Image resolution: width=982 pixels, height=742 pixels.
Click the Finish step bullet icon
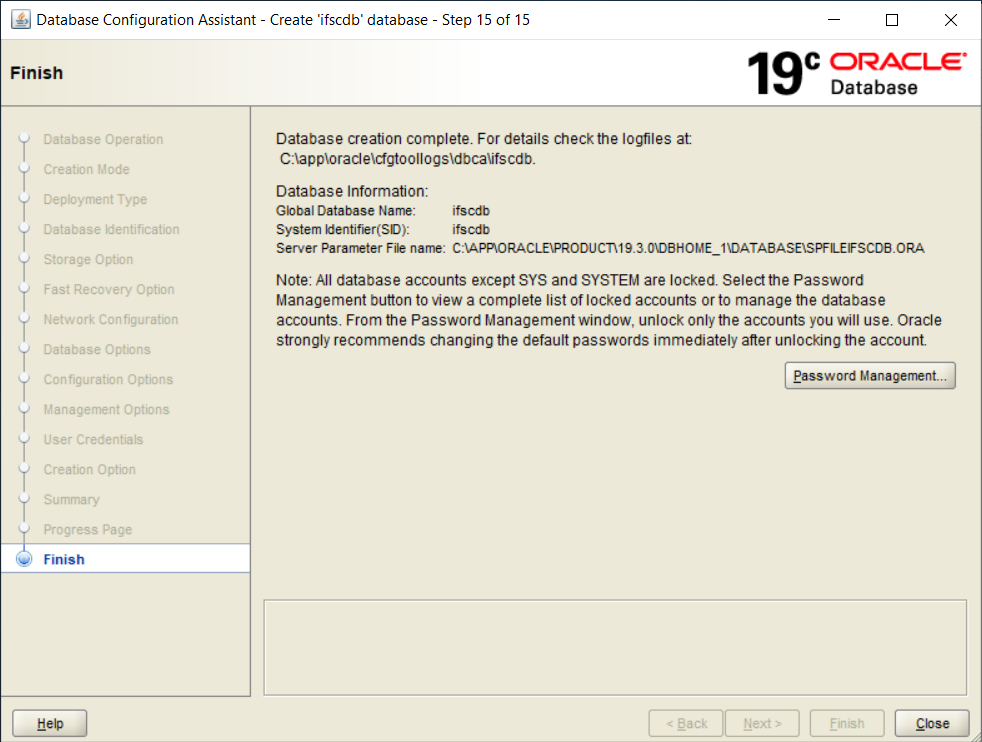(25, 560)
